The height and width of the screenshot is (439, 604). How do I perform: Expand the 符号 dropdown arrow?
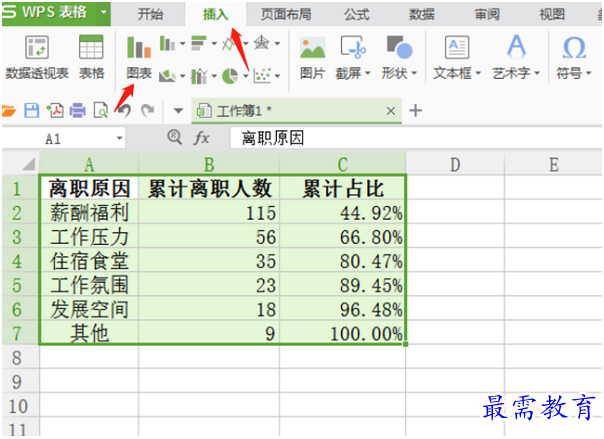[588, 73]
